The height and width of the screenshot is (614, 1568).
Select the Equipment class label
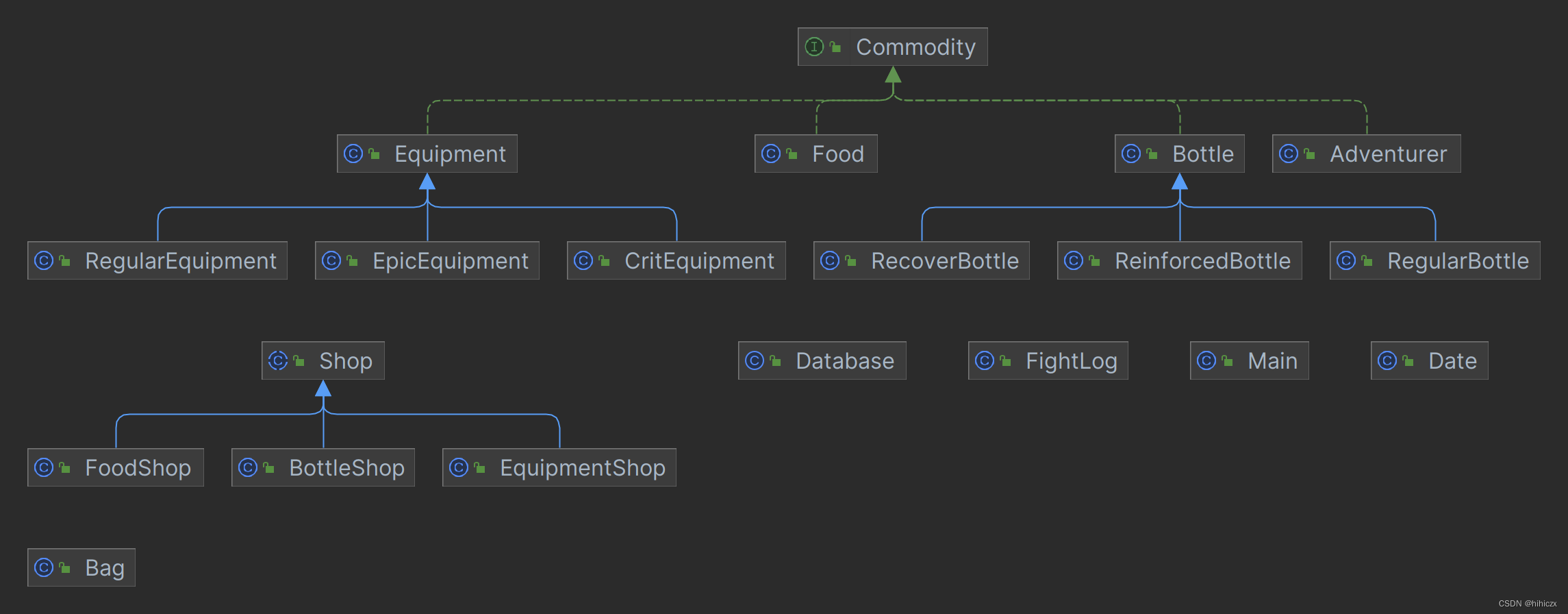(x=451, y=155)
